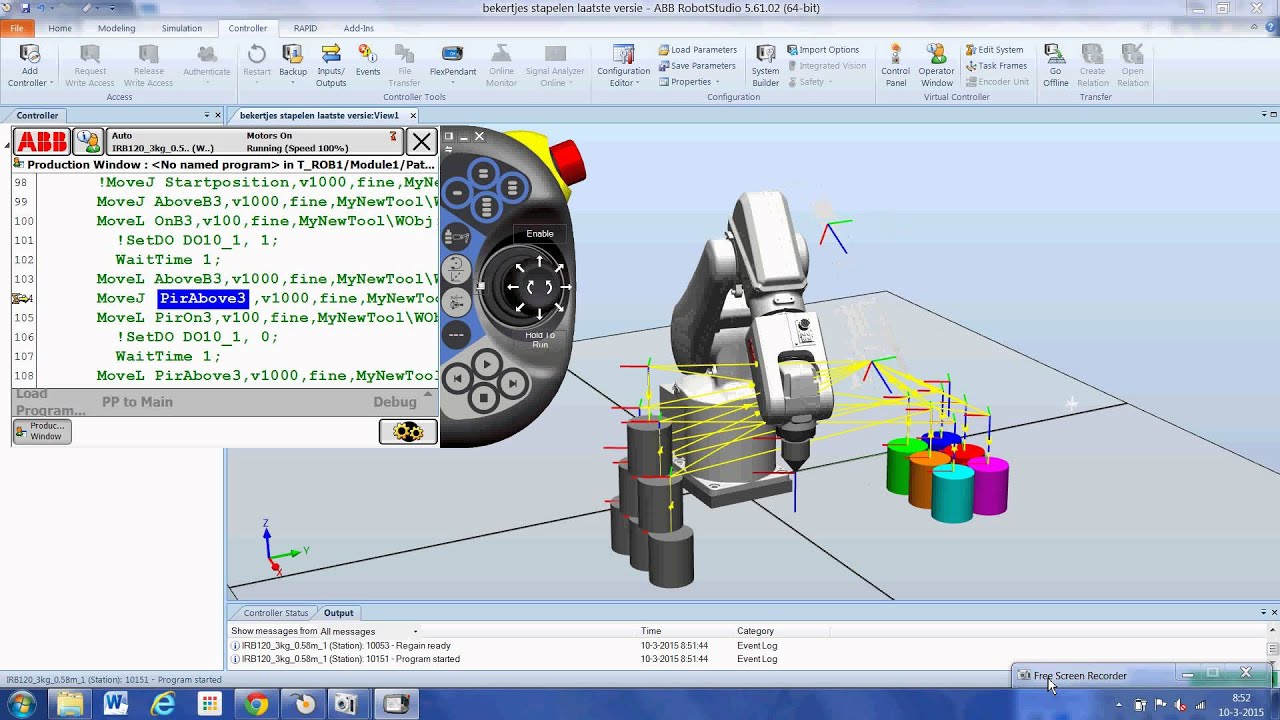The width and height of the screenshot is (1280, 720).
Task: Open the virtual Control Panel
Action: [895, 66]
